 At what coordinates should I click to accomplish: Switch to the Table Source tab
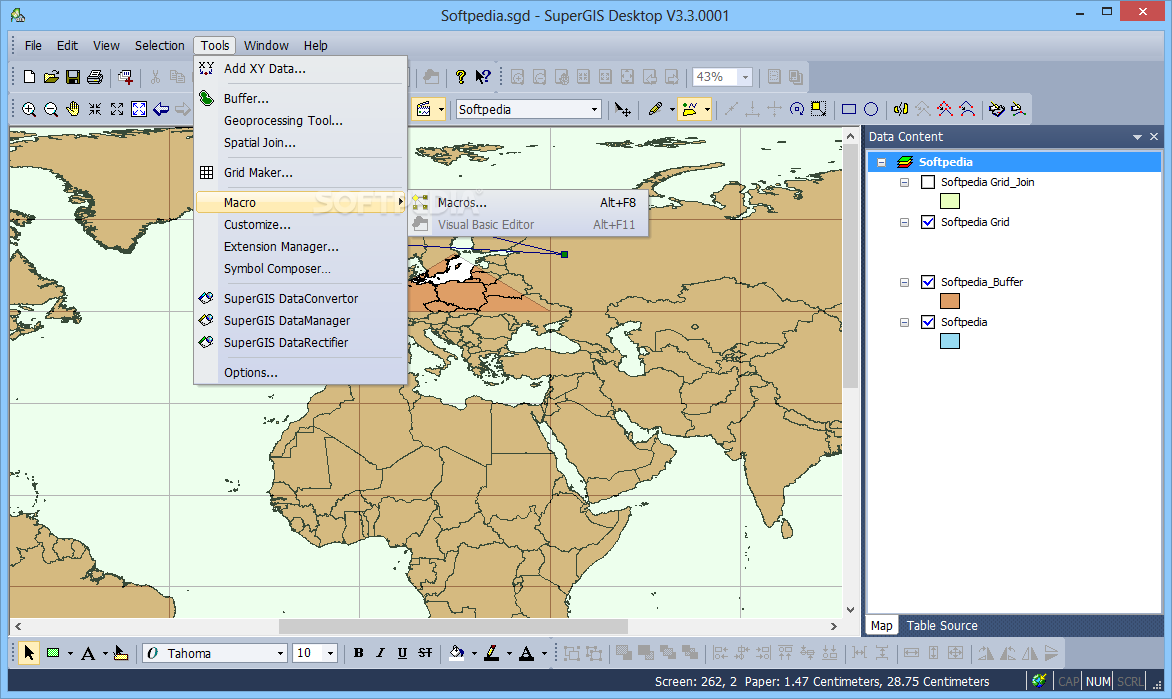pyautogui.click(x=942, y=626)
